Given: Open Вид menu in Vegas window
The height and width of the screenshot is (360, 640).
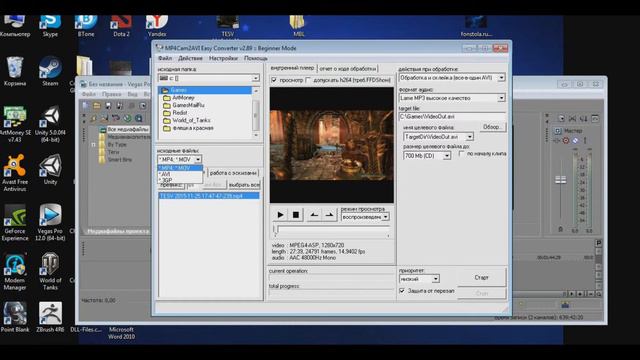Looking at the screenshot, I should [132, 94].
